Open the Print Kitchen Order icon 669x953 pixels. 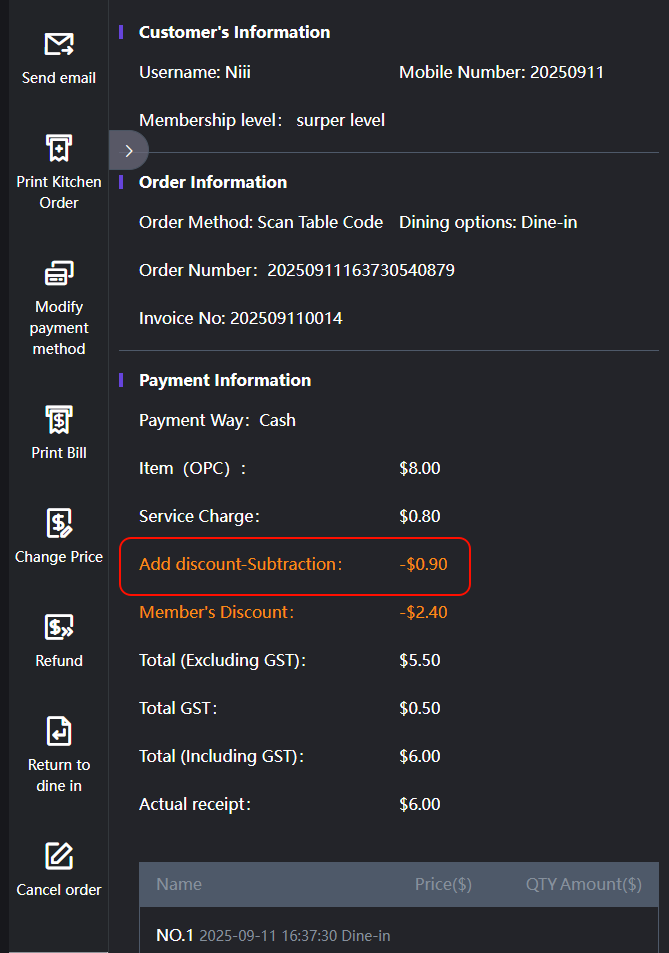[x=59, y=149]
